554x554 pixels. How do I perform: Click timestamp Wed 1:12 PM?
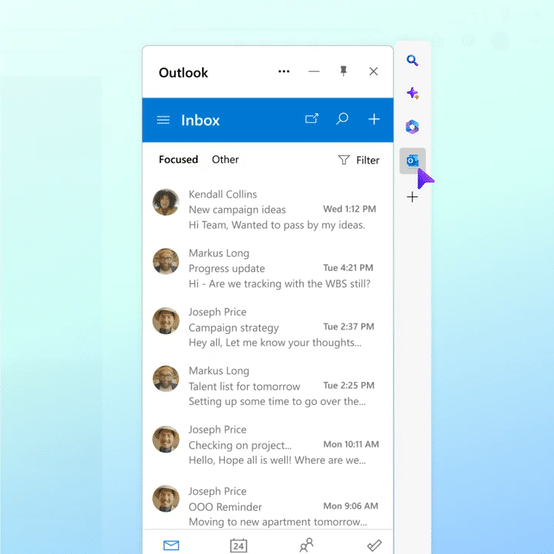click(349, 209)
